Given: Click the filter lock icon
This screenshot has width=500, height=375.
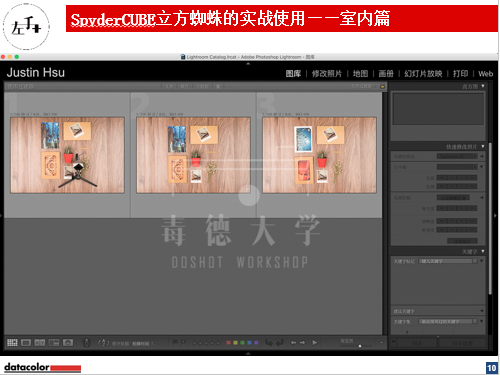Looking at the screenshot, I should click(382, 86).
